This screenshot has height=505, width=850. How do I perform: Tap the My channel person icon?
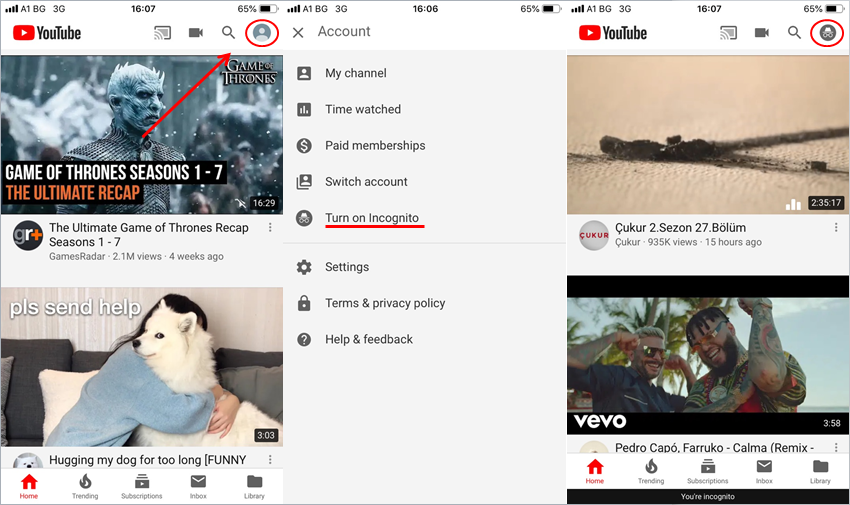coord(304,73)
